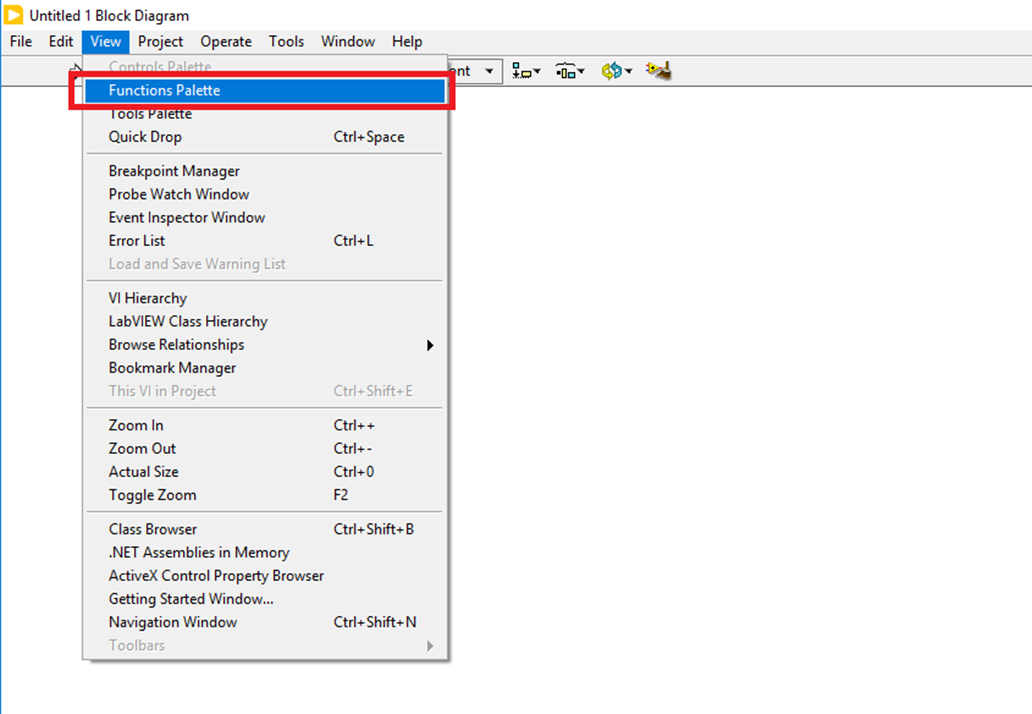Select Functions Palette from View menu
Screen dimensions: 1032x714
click(164, 90)
